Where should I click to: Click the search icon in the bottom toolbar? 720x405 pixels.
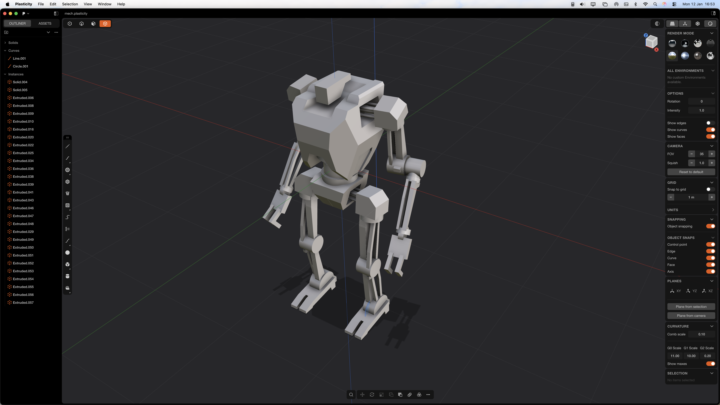351,394
